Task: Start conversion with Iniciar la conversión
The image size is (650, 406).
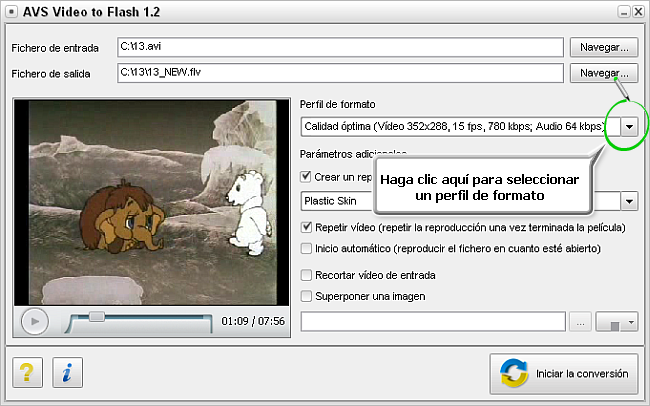Action: pyautogui.click(x=564, y=374)
